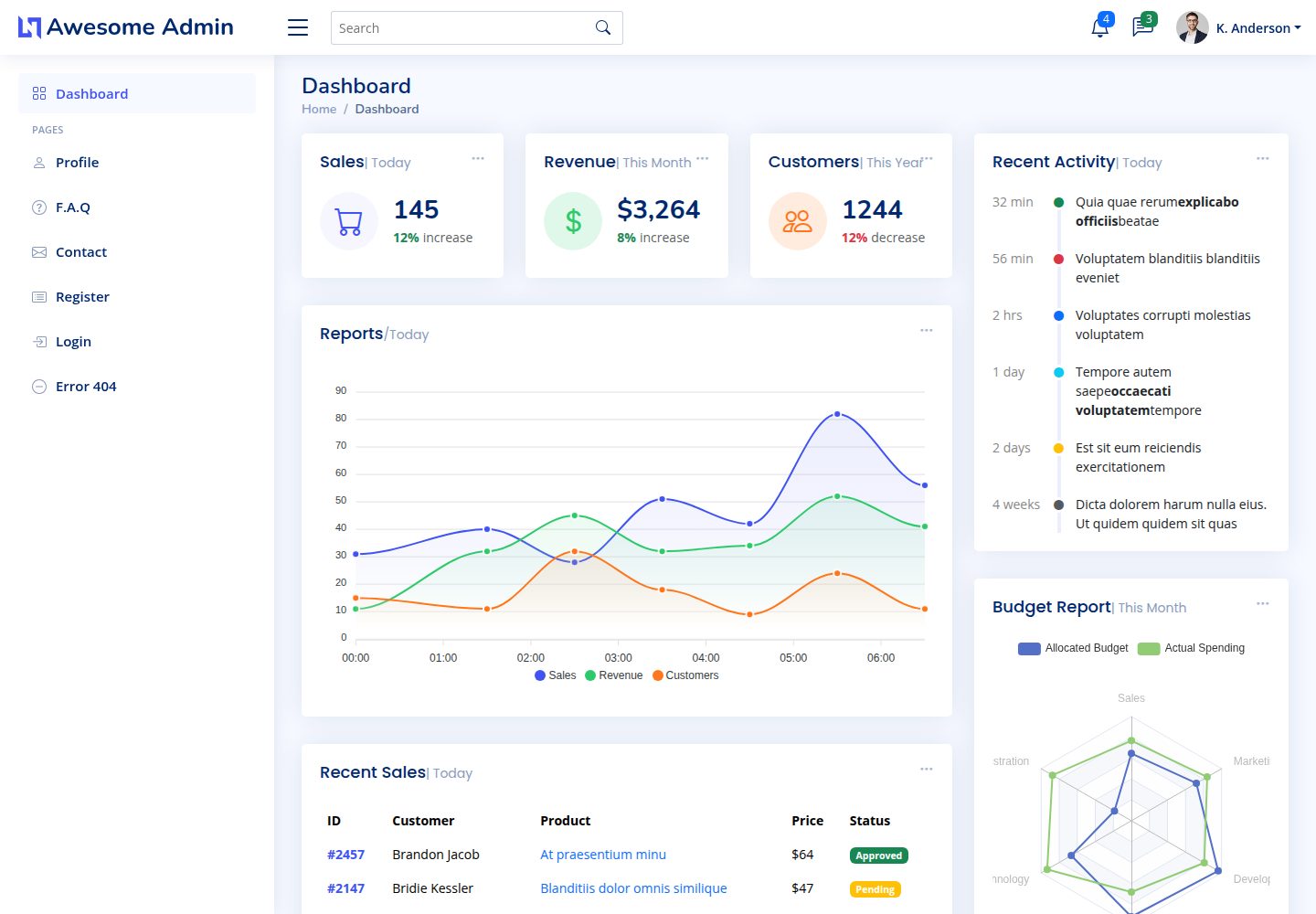This screenshot has width=1316, height=914.
Task: Click the Home breadcrumb link
Action: [319, 109]
